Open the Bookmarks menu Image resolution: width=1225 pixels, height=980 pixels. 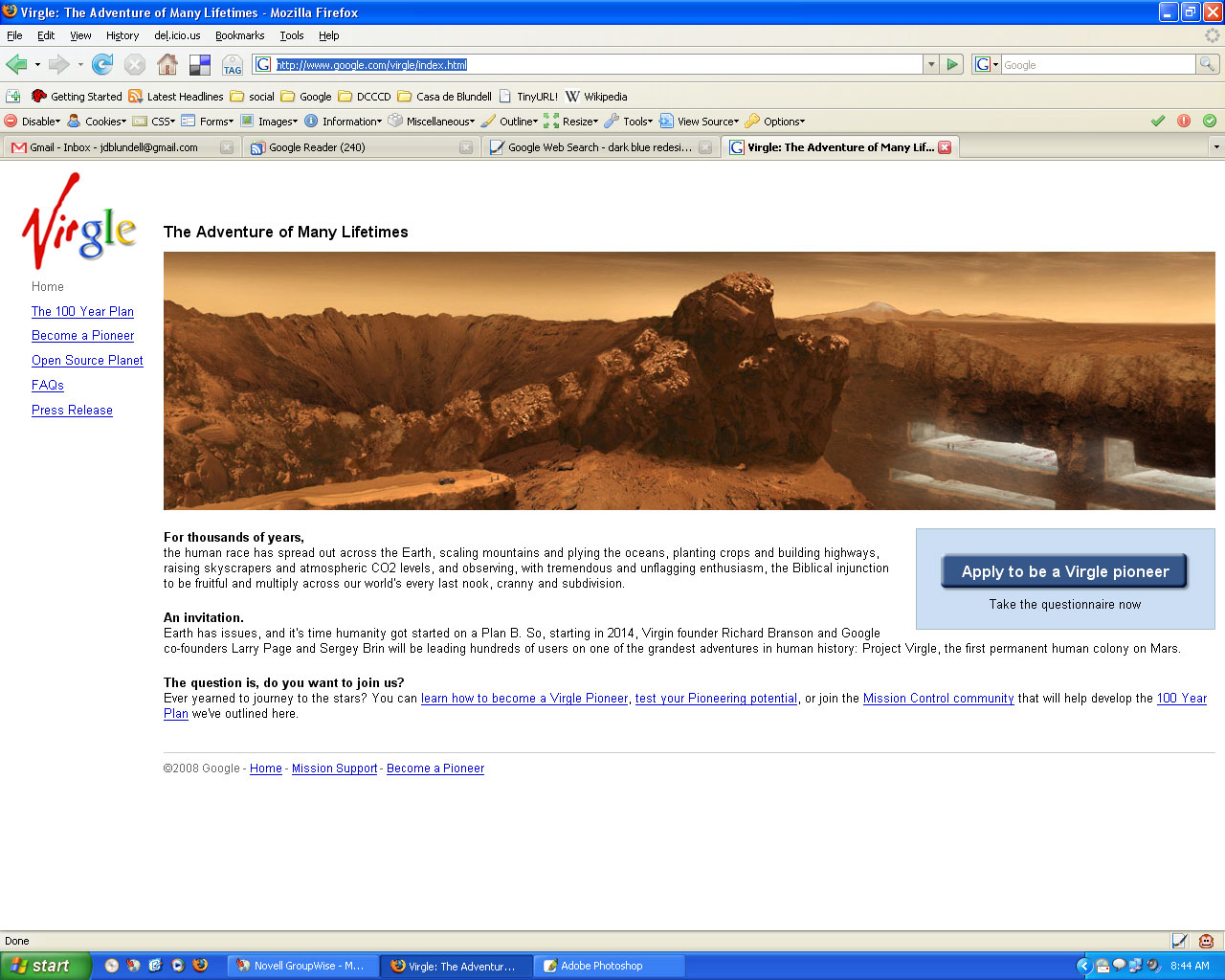tap(239, 35)
